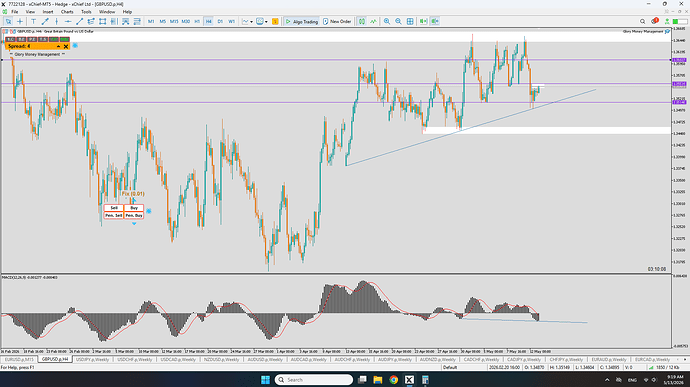Select the H4 timeframe button
Screen dimensions: 690x387
pyautogui.click(x=208, y=21)
